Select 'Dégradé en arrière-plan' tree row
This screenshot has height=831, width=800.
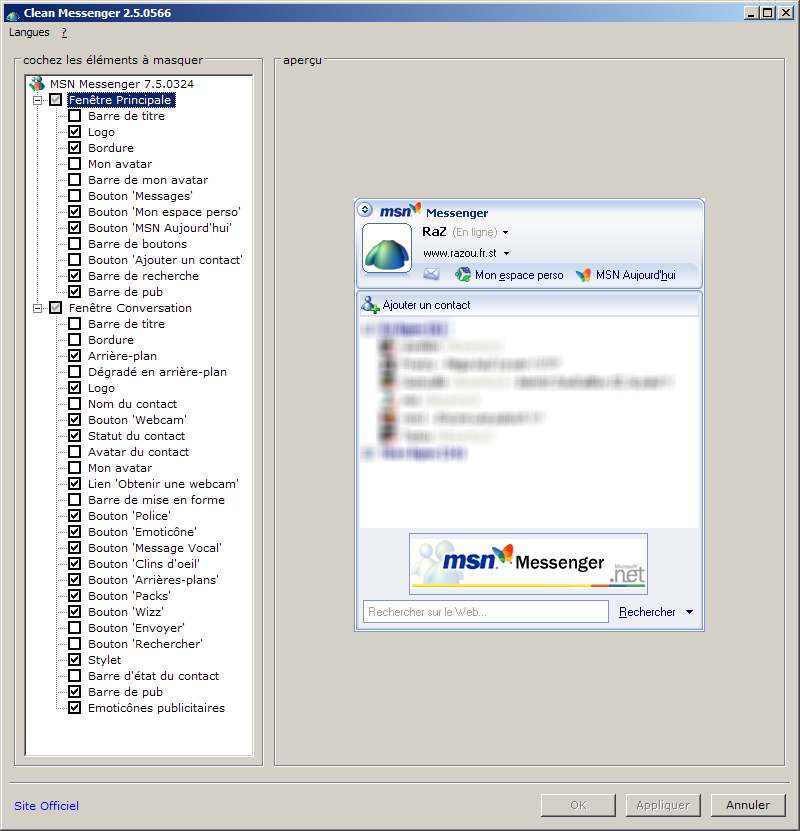pyautogui.click(x=157, y=372)
